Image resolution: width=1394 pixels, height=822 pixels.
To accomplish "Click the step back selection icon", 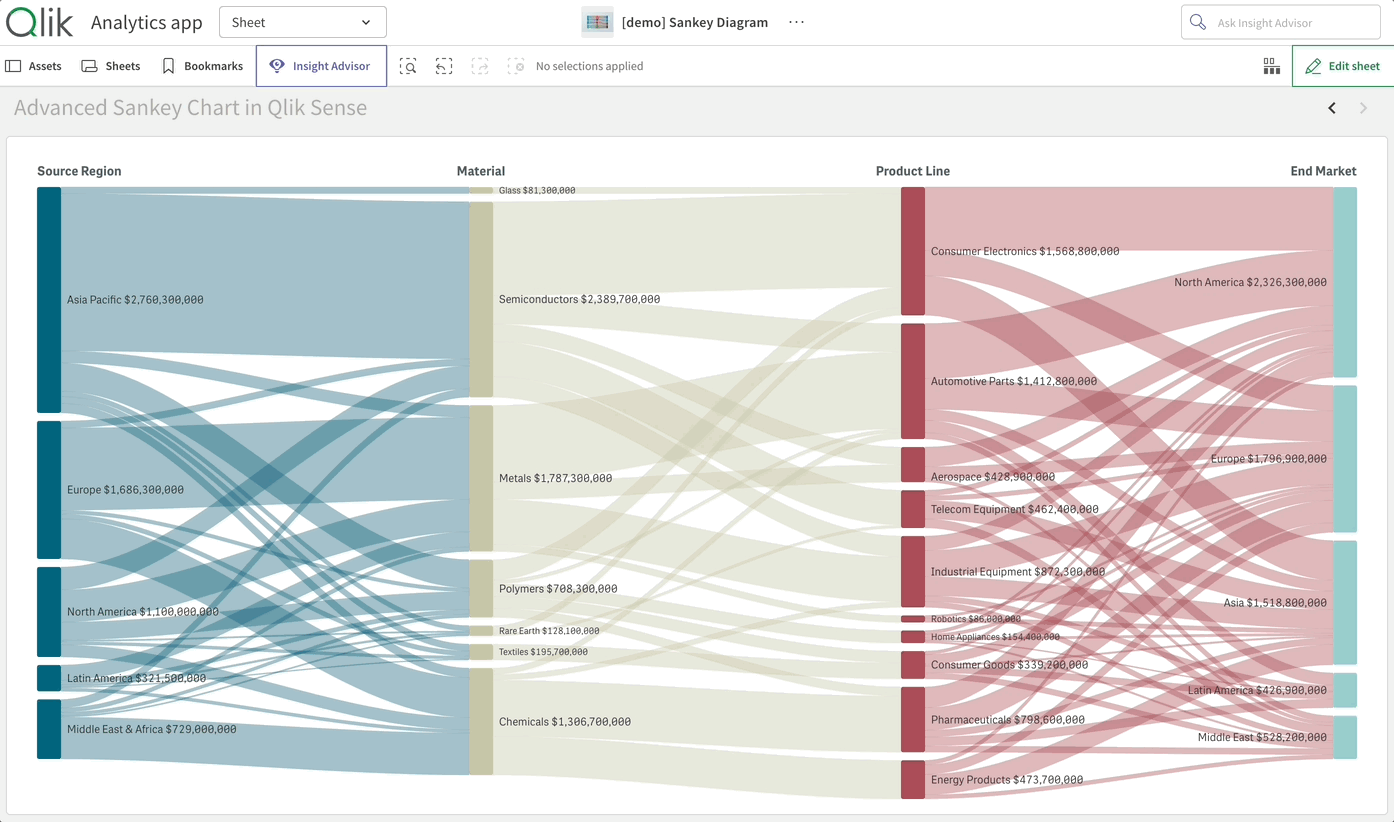I will (x=444, y=66).
